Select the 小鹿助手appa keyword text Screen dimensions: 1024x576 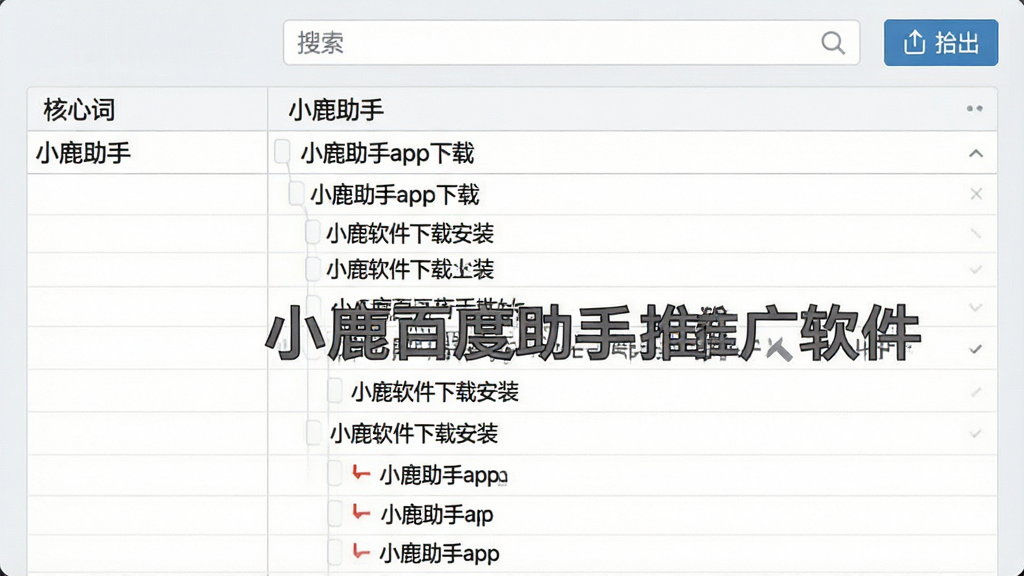click(443, 475)
